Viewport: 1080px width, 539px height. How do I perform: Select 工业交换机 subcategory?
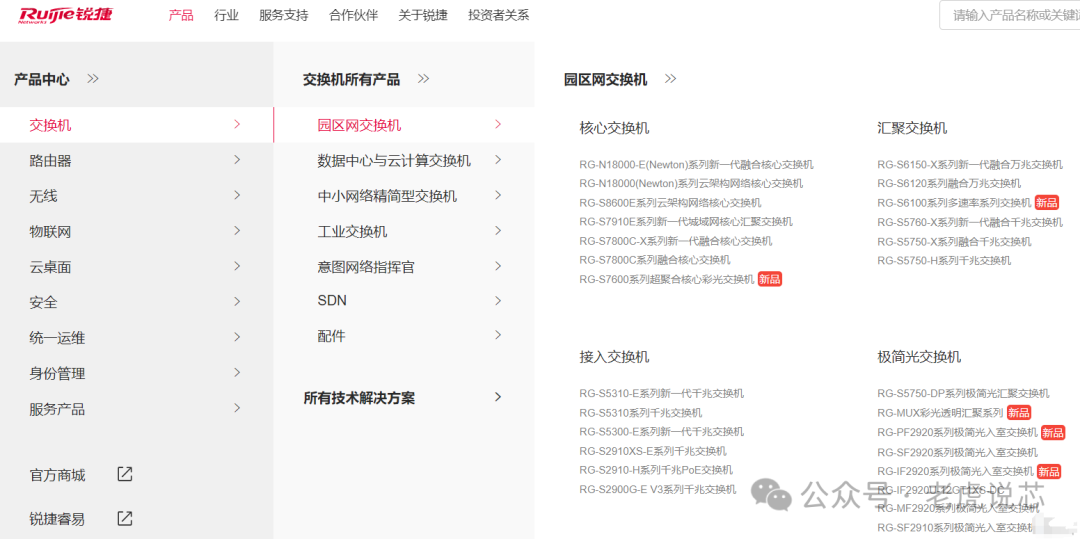coord(352,232)
